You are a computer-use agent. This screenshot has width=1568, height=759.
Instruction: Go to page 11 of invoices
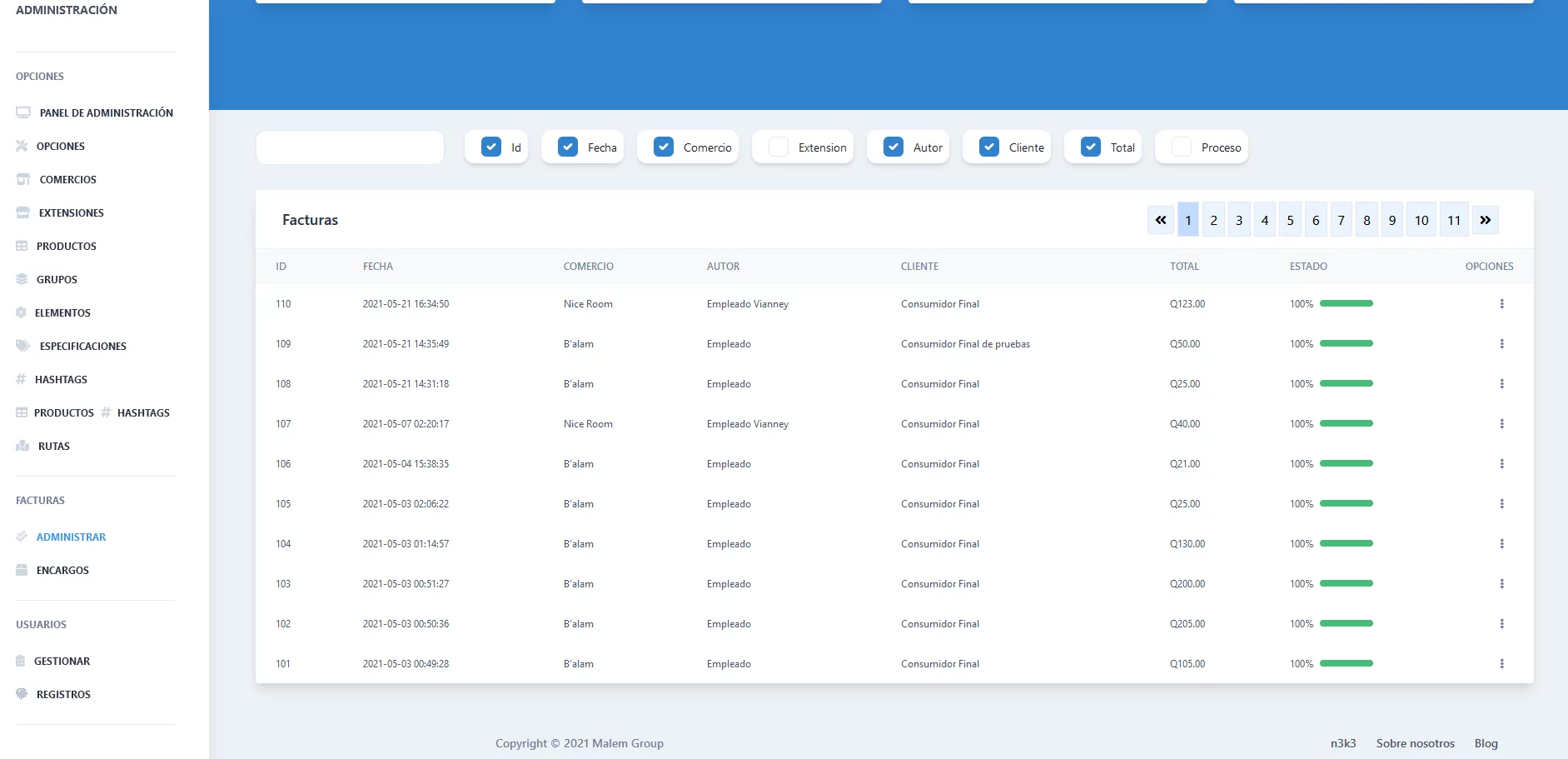pyautogui.click(x=1454, y=220)
